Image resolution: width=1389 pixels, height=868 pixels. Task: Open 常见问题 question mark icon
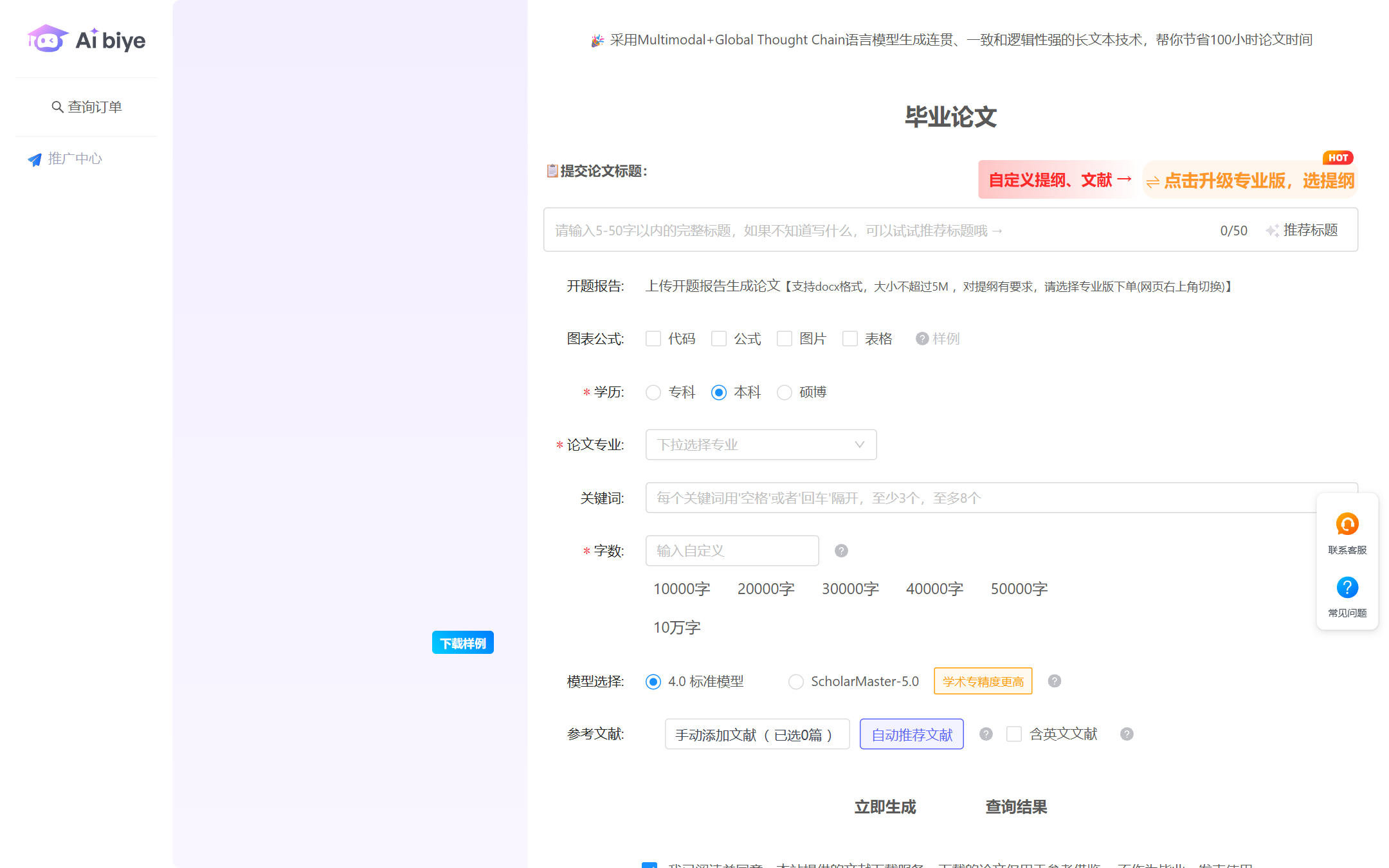1347,587
